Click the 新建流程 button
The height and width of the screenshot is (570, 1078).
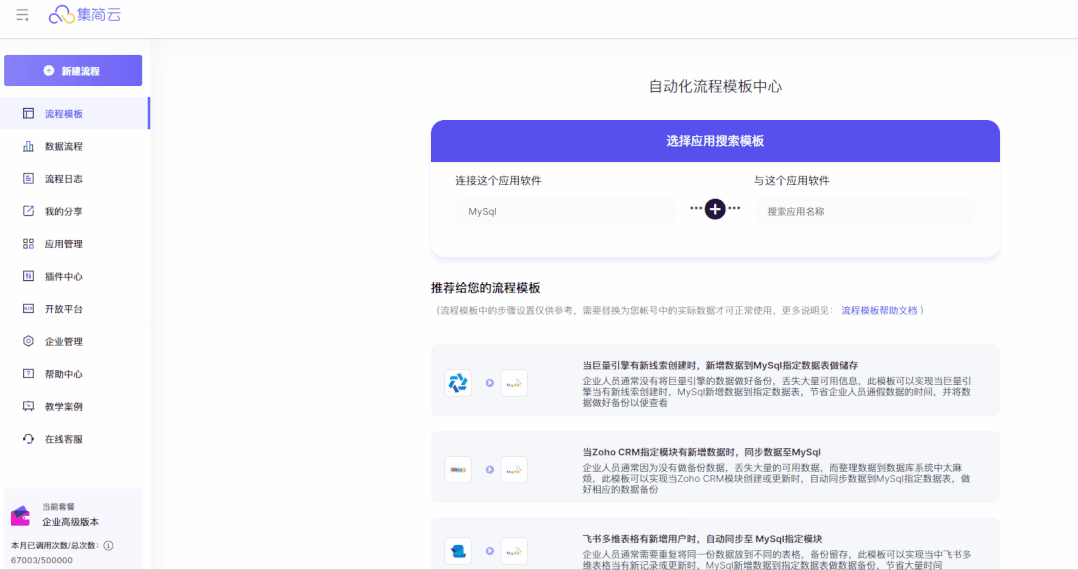click(x=73, y=71)
